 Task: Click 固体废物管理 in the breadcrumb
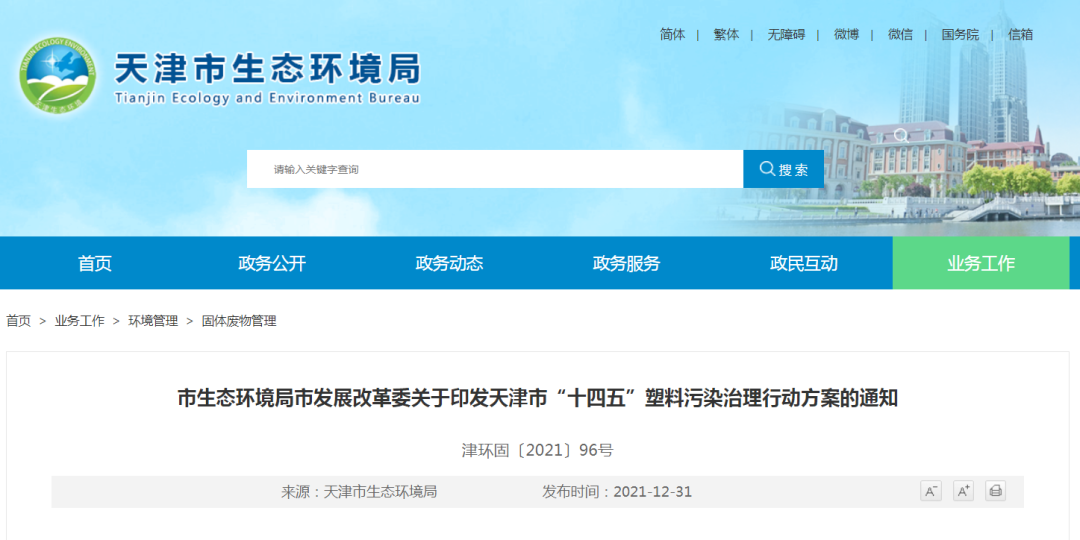coord(239,321)
